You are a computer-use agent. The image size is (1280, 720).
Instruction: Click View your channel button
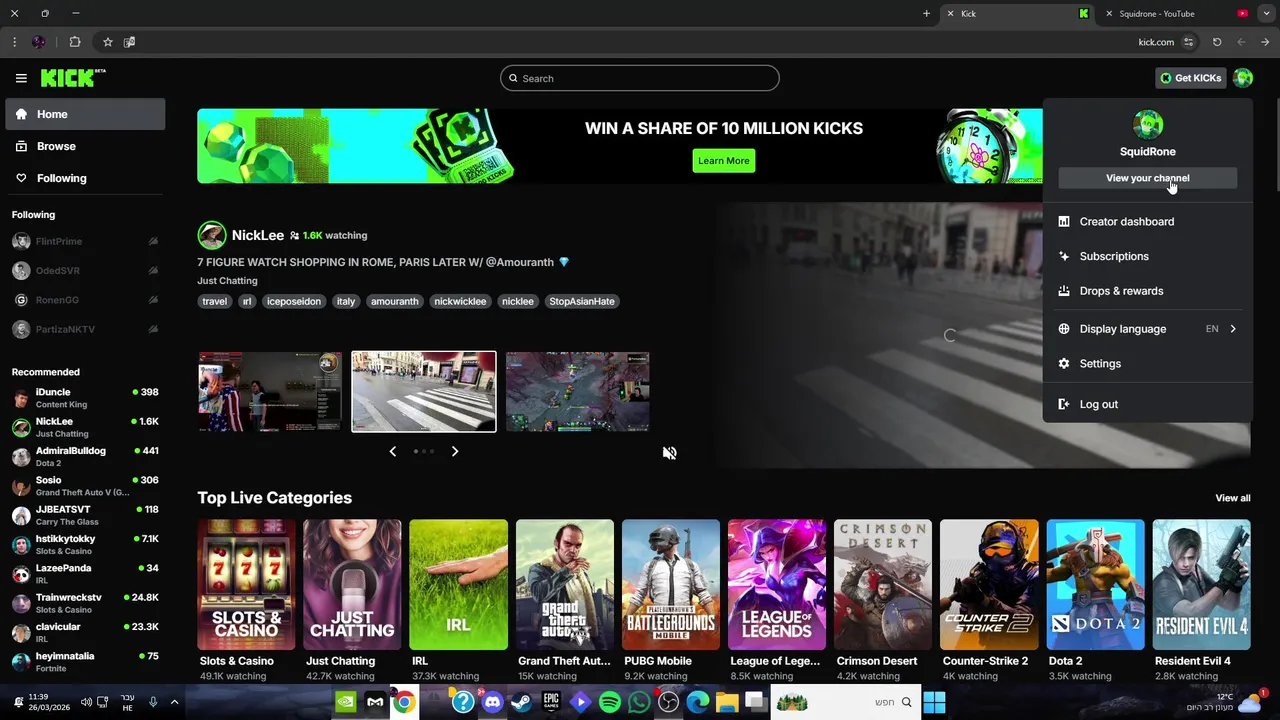coord(1147,178)
